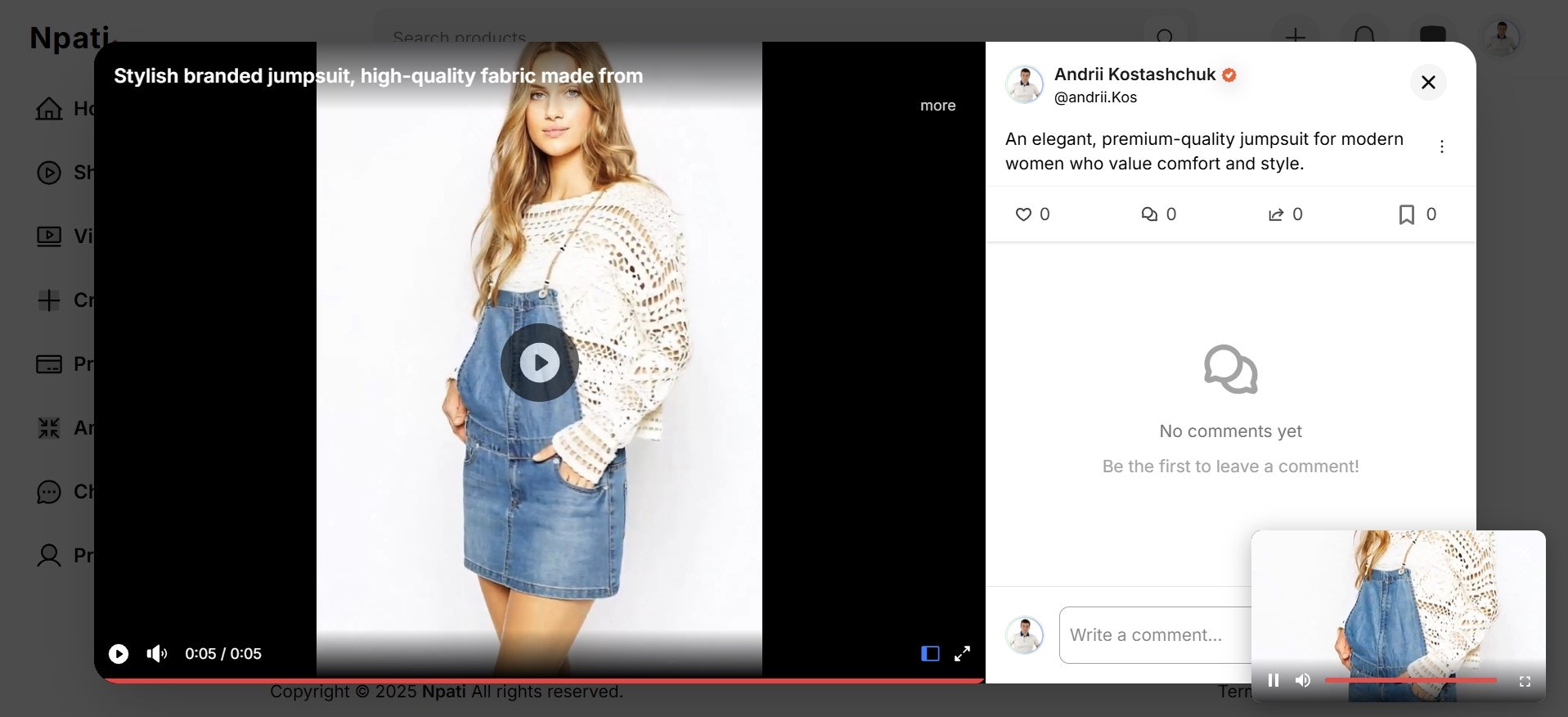The image size is (1568, 717).
Task: Click the 'No comments yet' text
Action: [x=1230, y=431]
